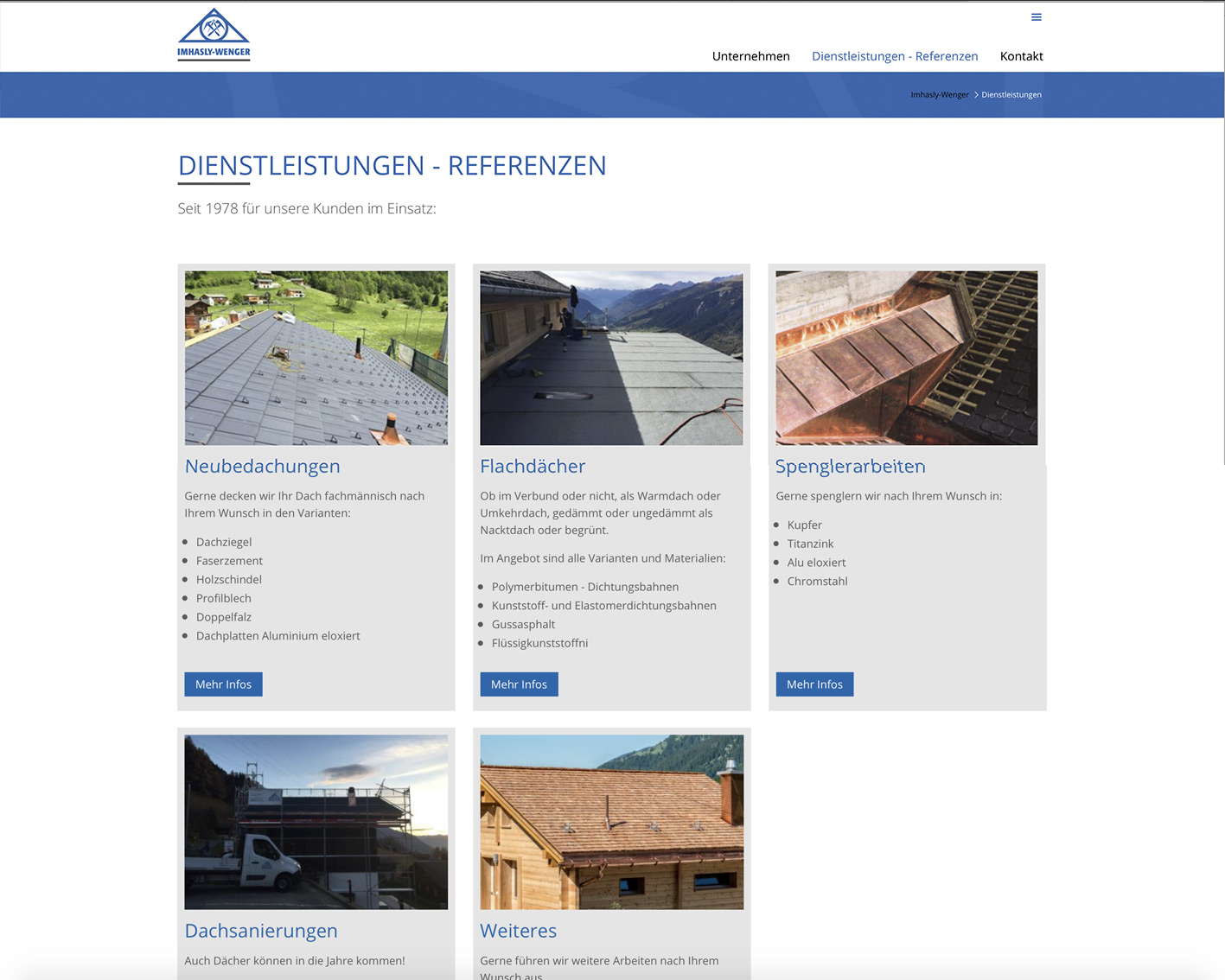Click the Imhasly-Wenger breadcrumb link
Image resolution: width=1225 pixels, height=980 pixels.
[939, 95]
